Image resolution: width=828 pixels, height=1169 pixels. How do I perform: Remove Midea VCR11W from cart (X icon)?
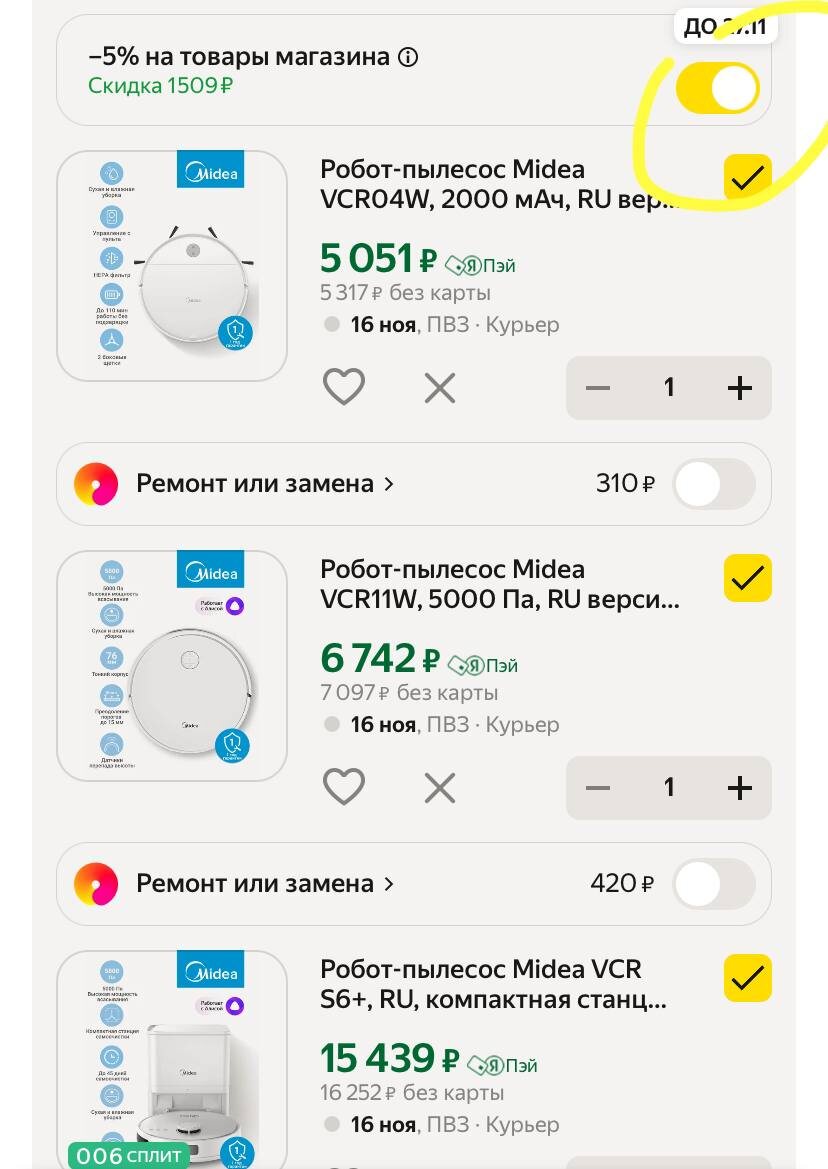440,787
